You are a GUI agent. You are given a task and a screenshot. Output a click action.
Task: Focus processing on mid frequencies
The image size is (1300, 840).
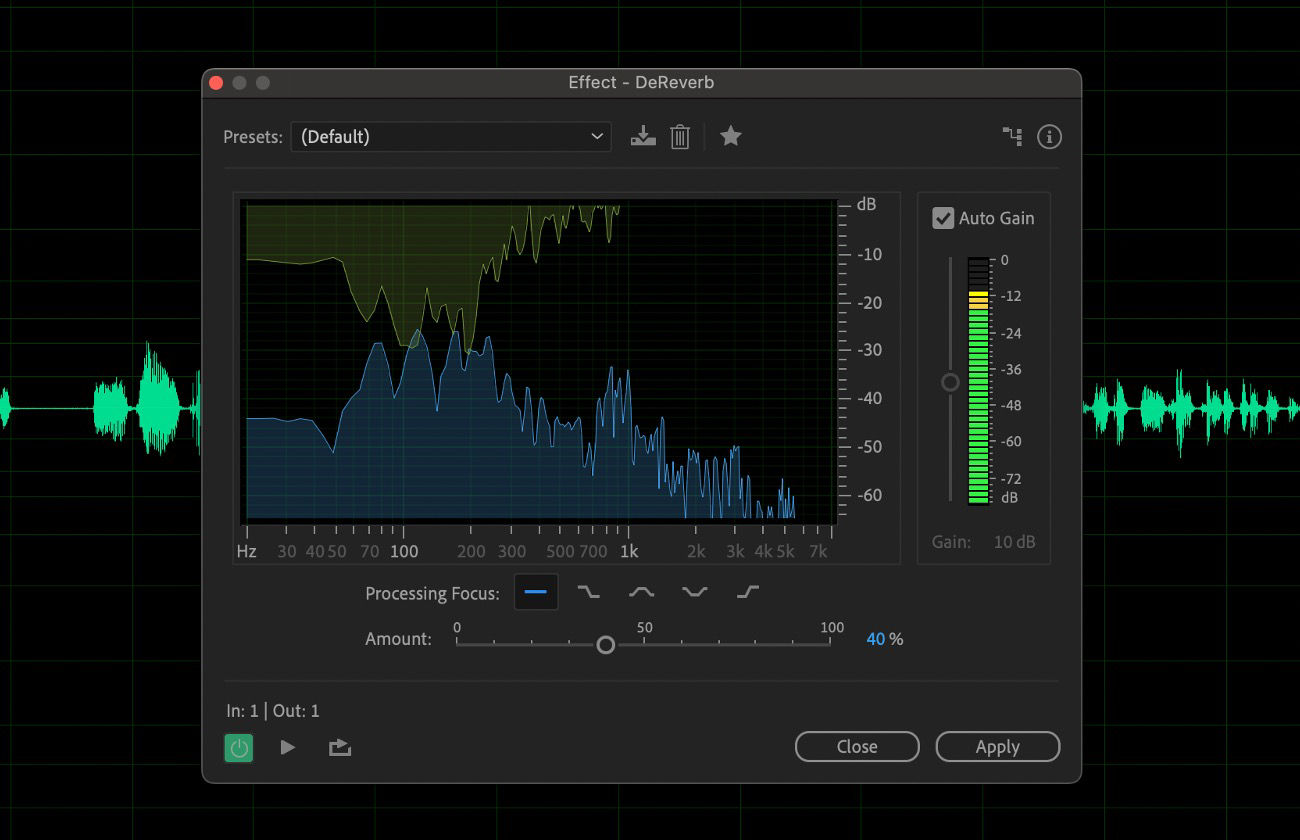click(640, 592)
